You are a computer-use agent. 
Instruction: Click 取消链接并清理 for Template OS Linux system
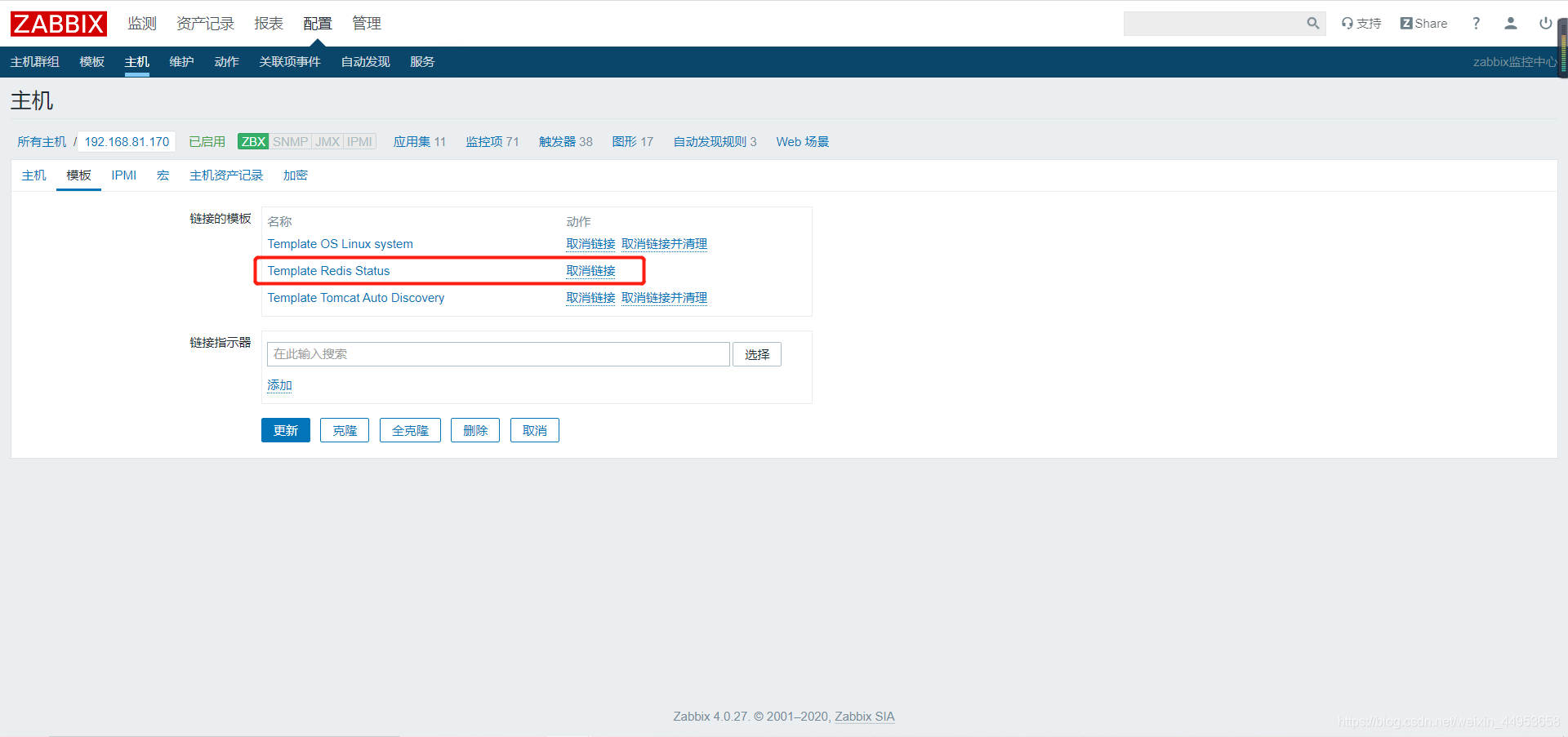point(665,244)
